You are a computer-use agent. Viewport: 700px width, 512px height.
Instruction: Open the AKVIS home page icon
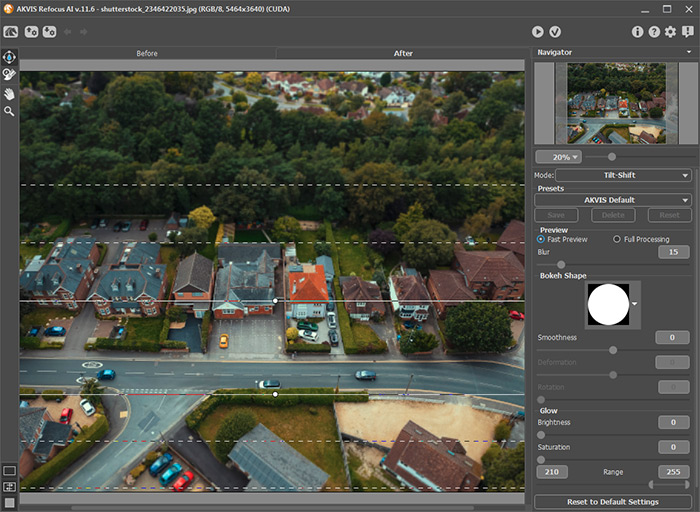(x=11, y=32)
